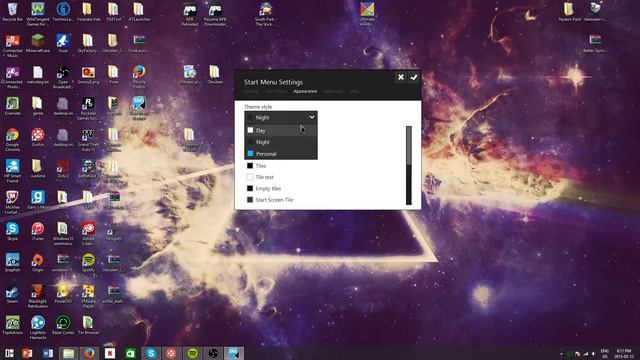Select the South Park desktop icon

[x=265, y=14]
